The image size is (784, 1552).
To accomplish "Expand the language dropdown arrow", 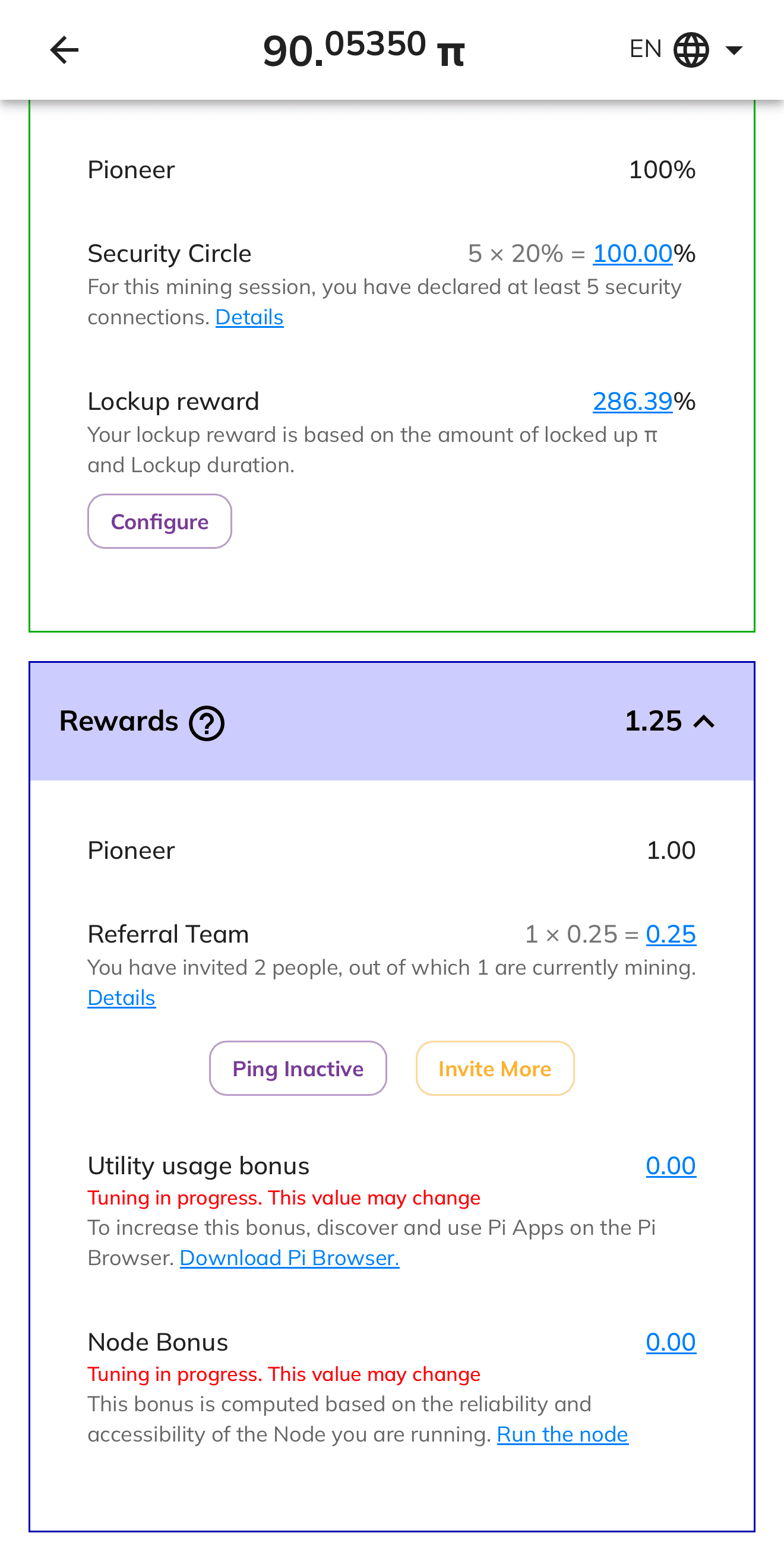I will click(x=734, y=51).
